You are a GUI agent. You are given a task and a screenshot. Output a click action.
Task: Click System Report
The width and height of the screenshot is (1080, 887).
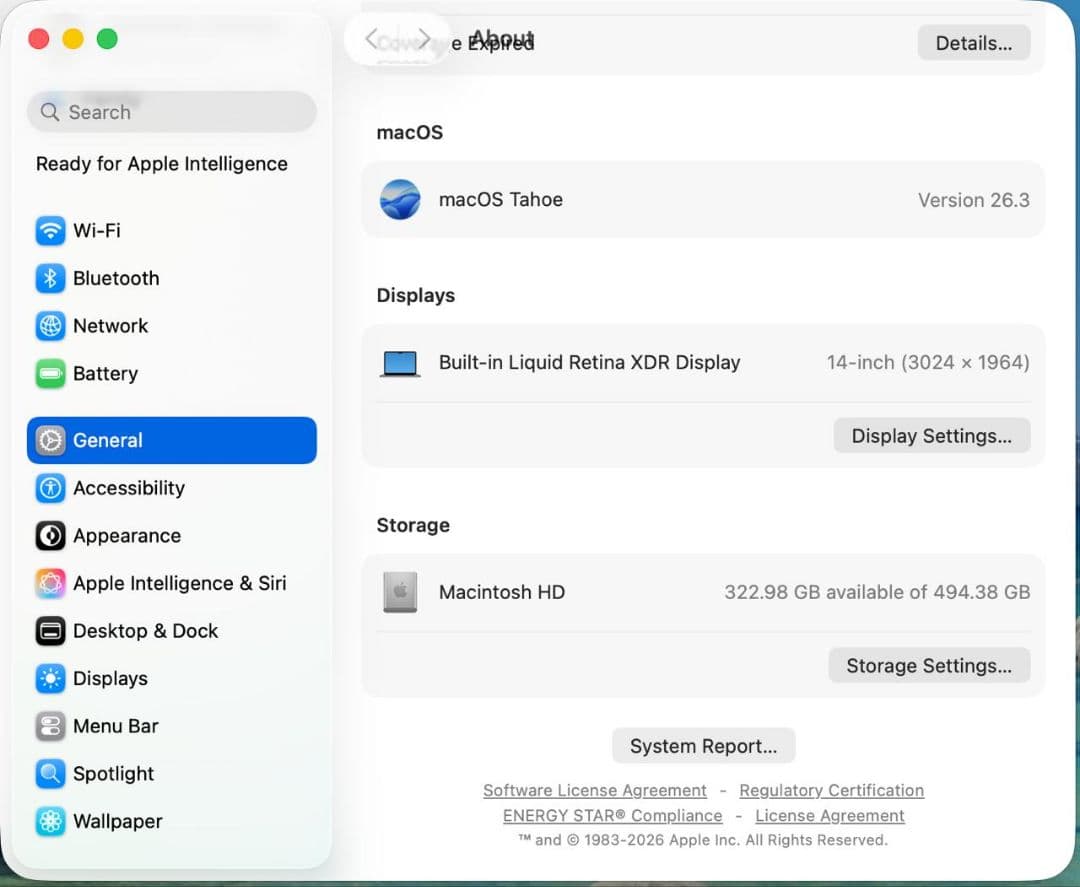[x=703, y=745]
